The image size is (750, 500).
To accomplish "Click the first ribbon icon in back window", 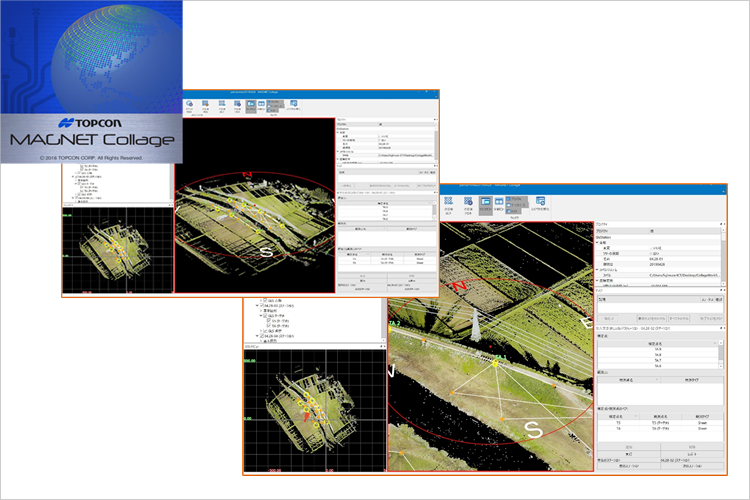I will coord(190,103).
